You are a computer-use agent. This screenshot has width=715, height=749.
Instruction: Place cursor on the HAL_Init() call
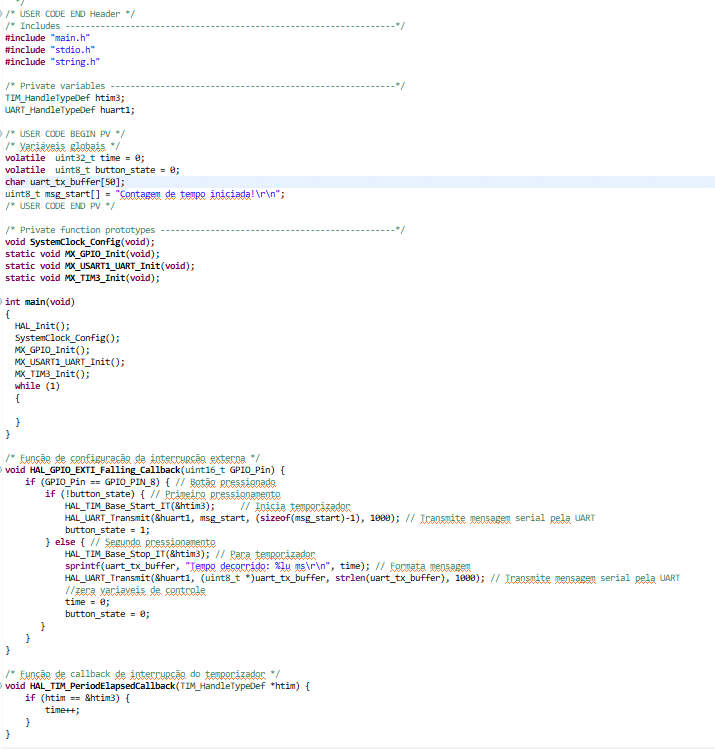pos(42,325)
